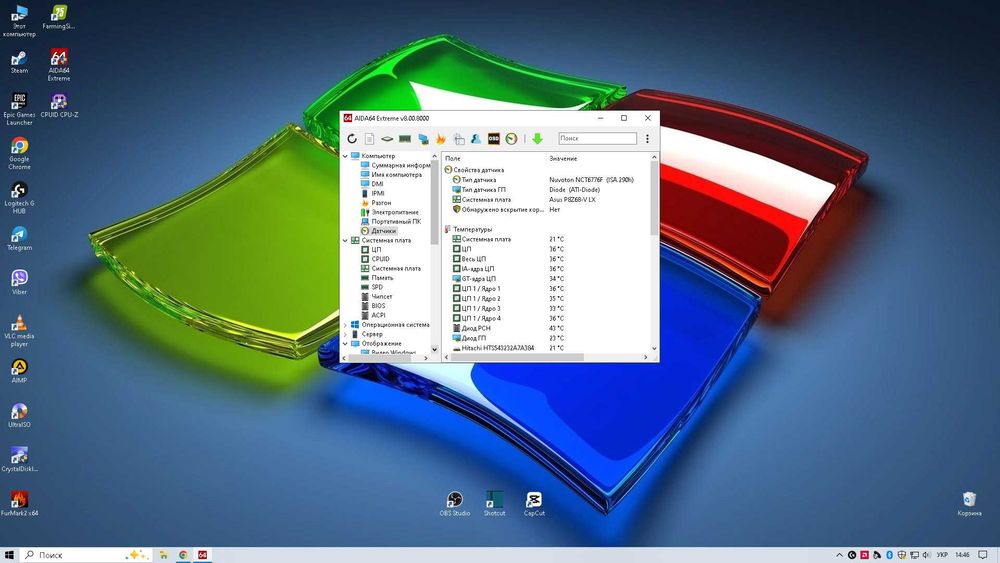1000x563 pixels.
Task: Collapse the Компьютер tree node
Action: tap(346, 156)
